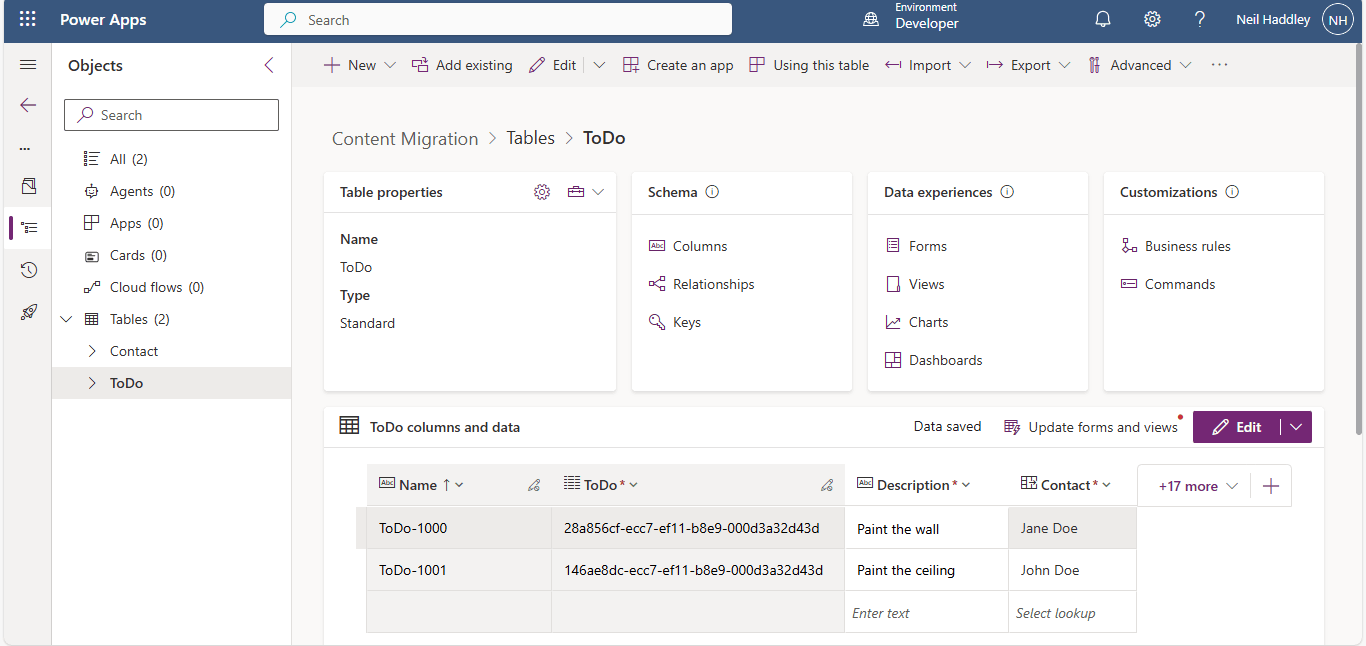Open the app launcher waffle icon
This screenshot has height=646, width=1366.
pos(27,20)
